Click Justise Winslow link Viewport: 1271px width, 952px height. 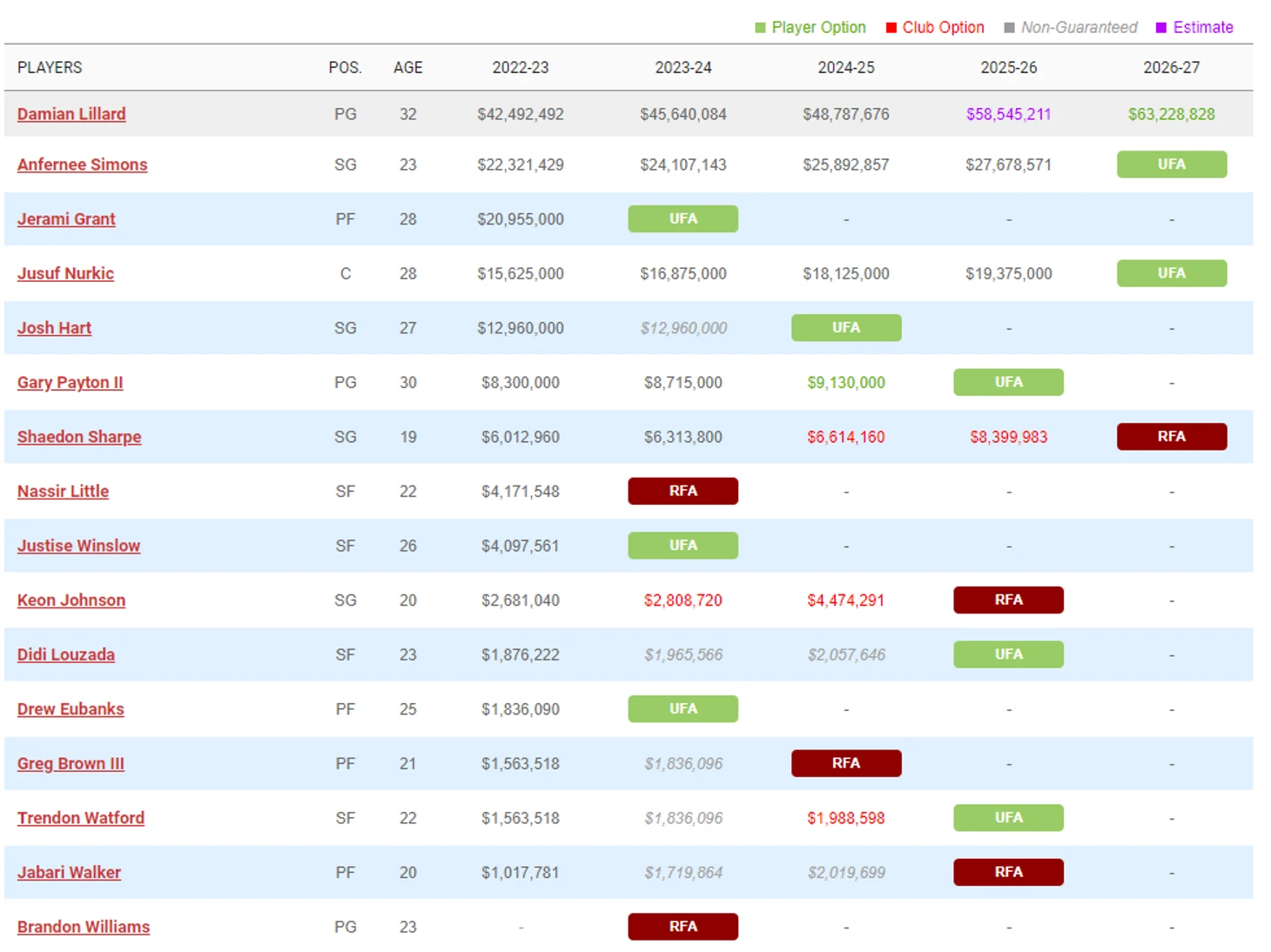pyautogui.click(x=78, y=546)
